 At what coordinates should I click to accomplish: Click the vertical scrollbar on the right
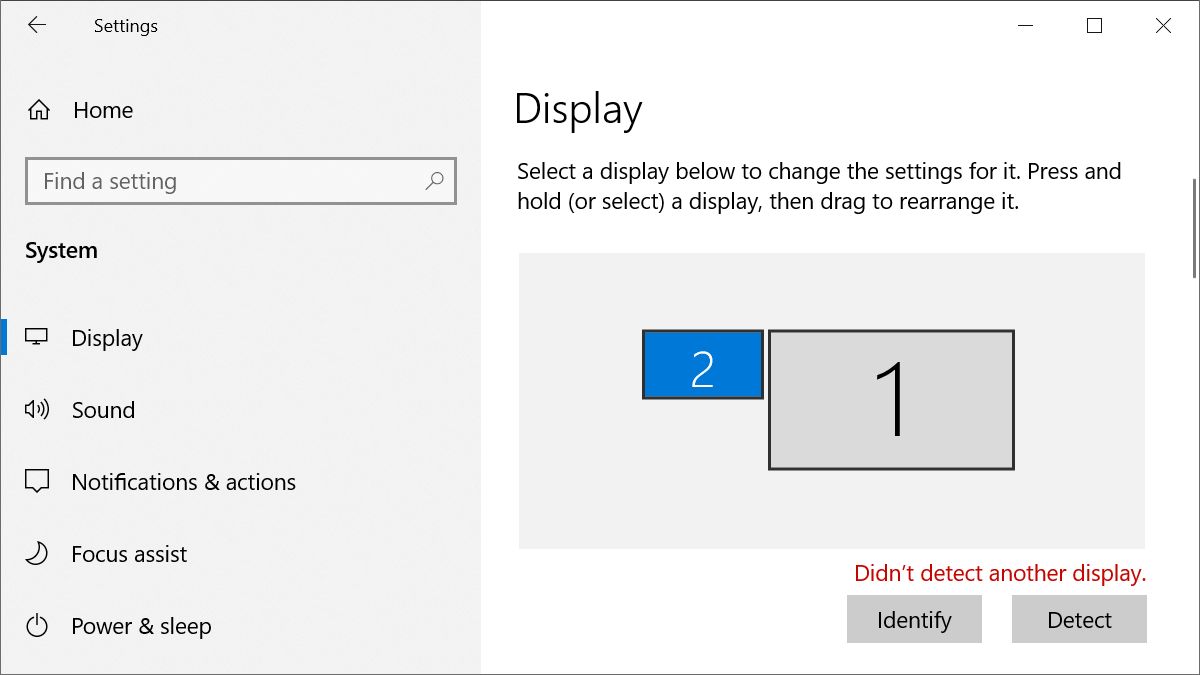pyautogui.click(x=1194, y=229)
